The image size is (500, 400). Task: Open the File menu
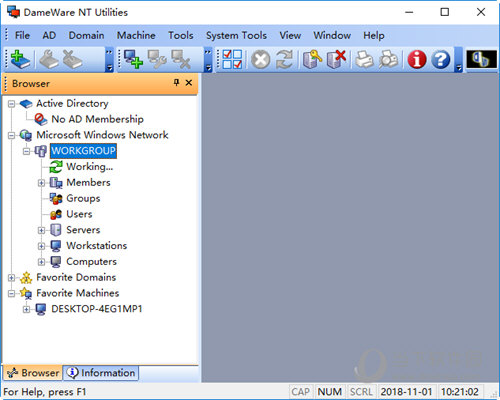[x=22, y=35]
